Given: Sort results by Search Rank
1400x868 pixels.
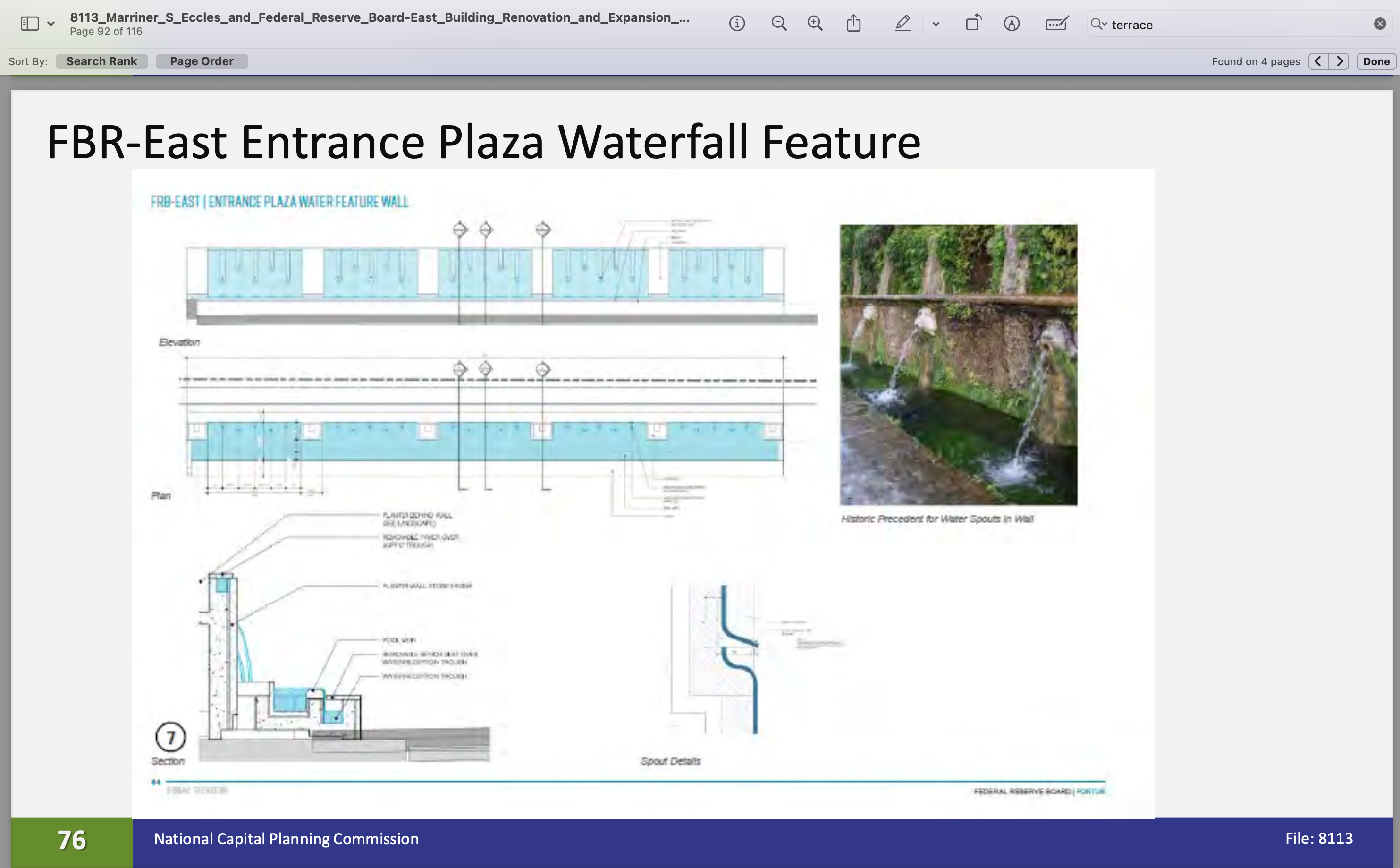Looking at the screenshot, I should 101,61.
